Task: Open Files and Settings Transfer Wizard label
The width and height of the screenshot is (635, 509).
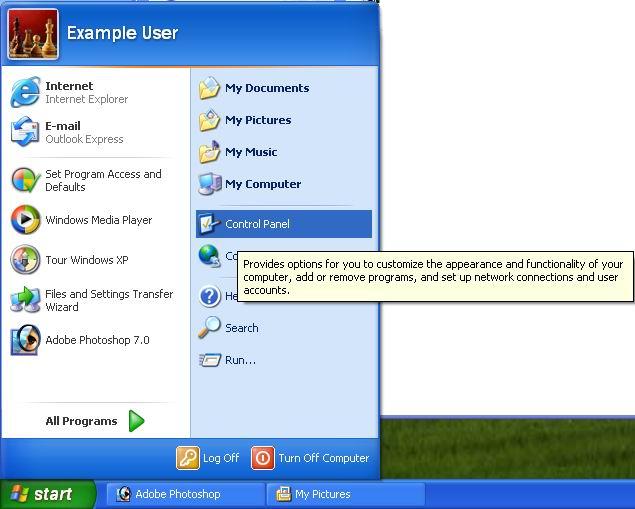Action: [109, 300]
